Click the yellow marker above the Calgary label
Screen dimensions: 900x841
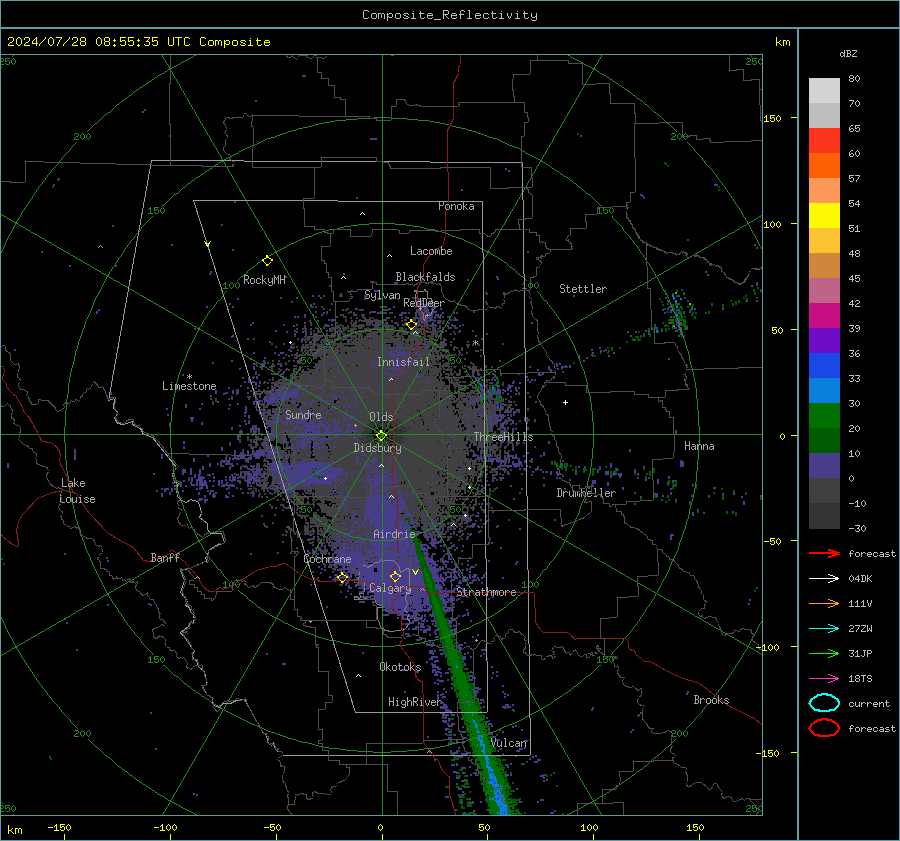click(x=395, y=576)
